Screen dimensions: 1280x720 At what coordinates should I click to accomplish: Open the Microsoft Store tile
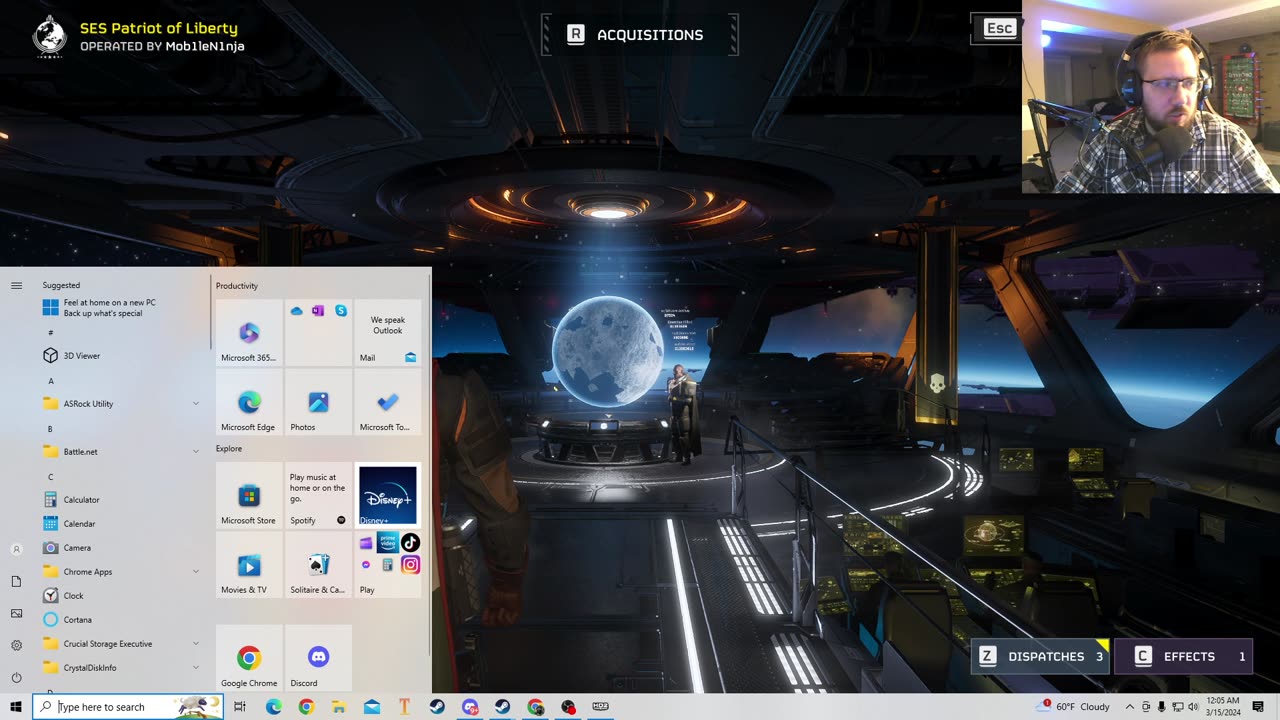pyautogui.click(x=249, y=495)
